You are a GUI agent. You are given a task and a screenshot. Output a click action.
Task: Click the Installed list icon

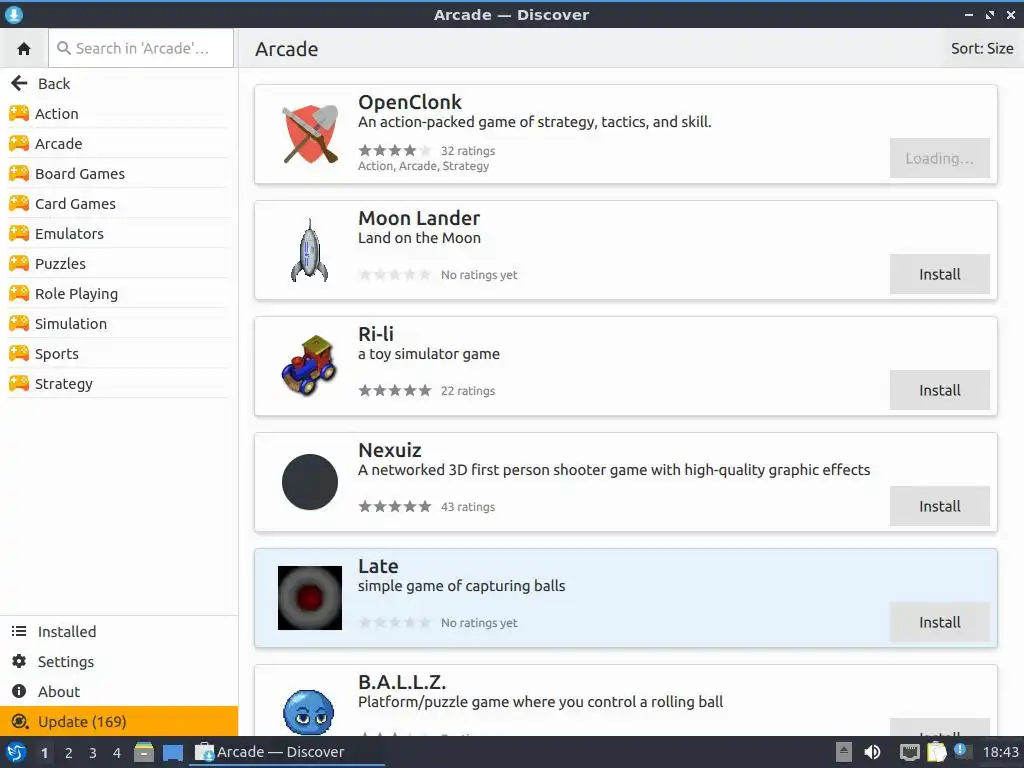click(x=20, y=631)
